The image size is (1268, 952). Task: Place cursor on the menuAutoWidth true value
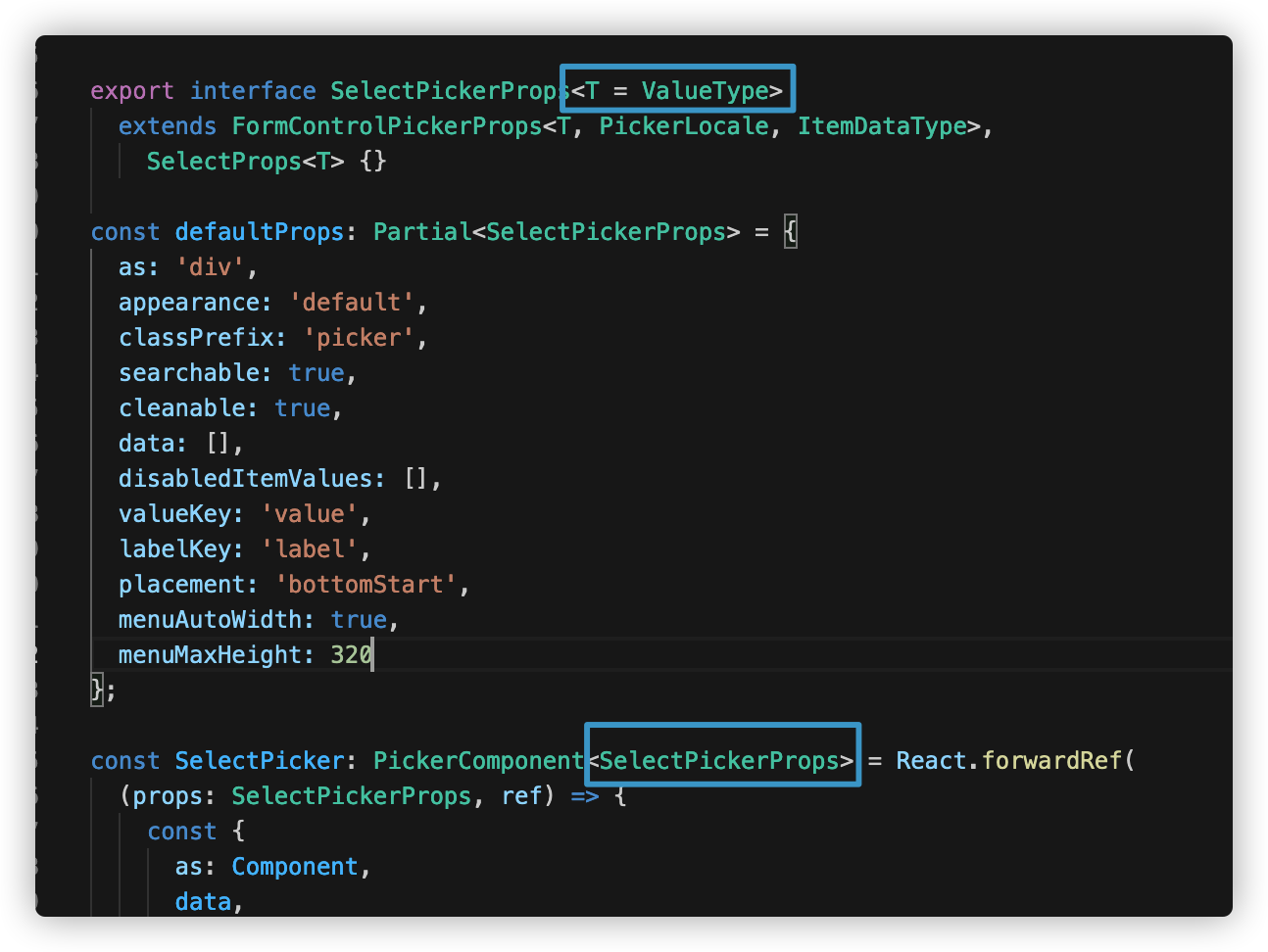(x=359, y=619)
